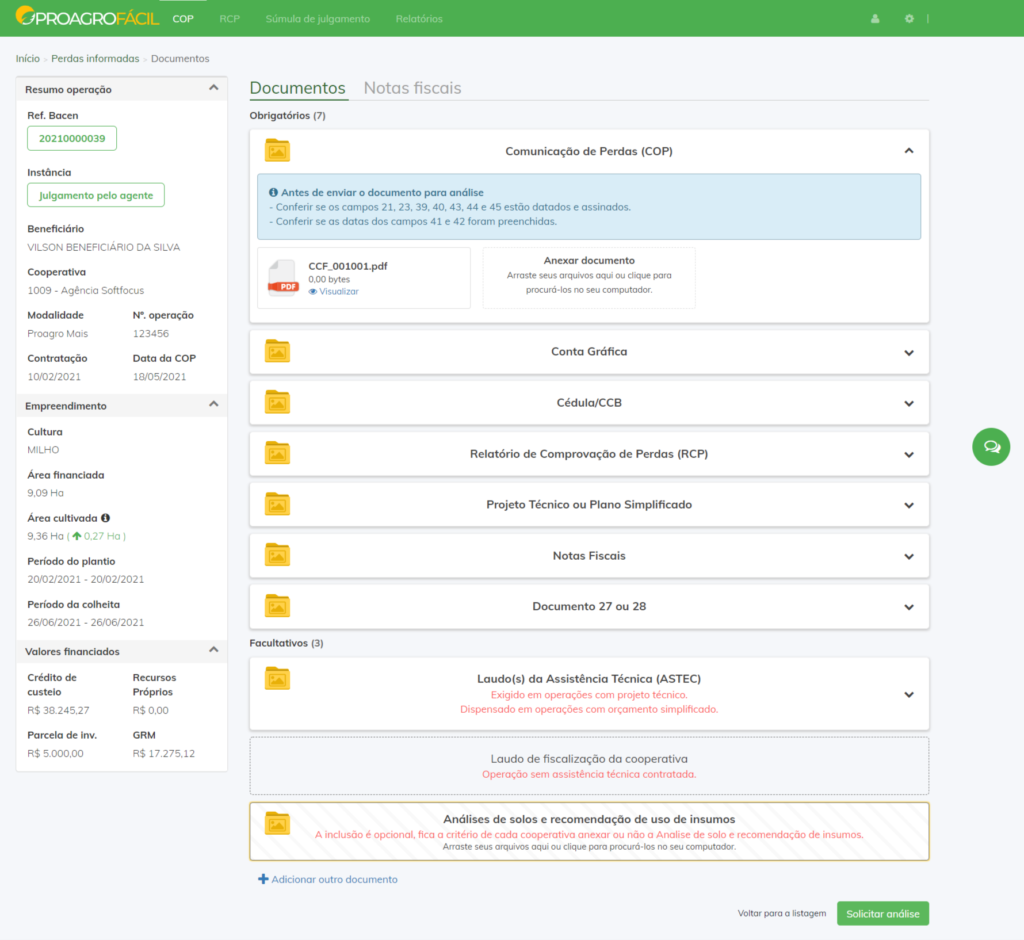Click the credit value R$ 38.245,27

pyautogui.click(x=59, y=710)
